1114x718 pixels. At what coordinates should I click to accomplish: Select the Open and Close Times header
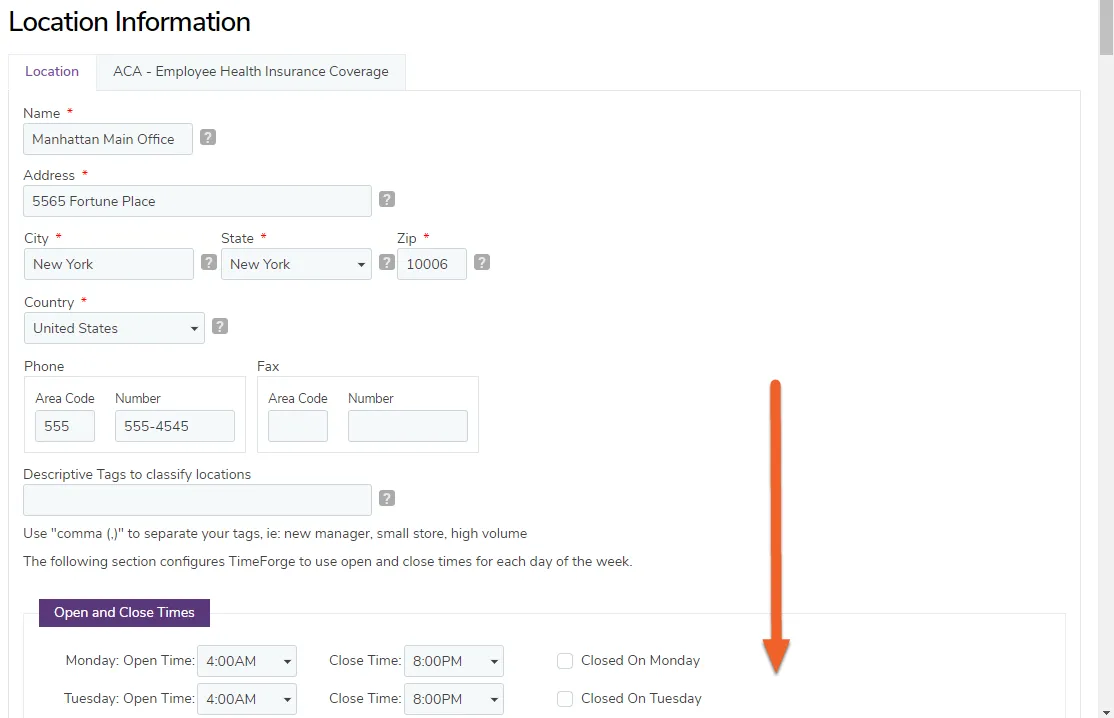pyautogui.click(x=124, y=613)
